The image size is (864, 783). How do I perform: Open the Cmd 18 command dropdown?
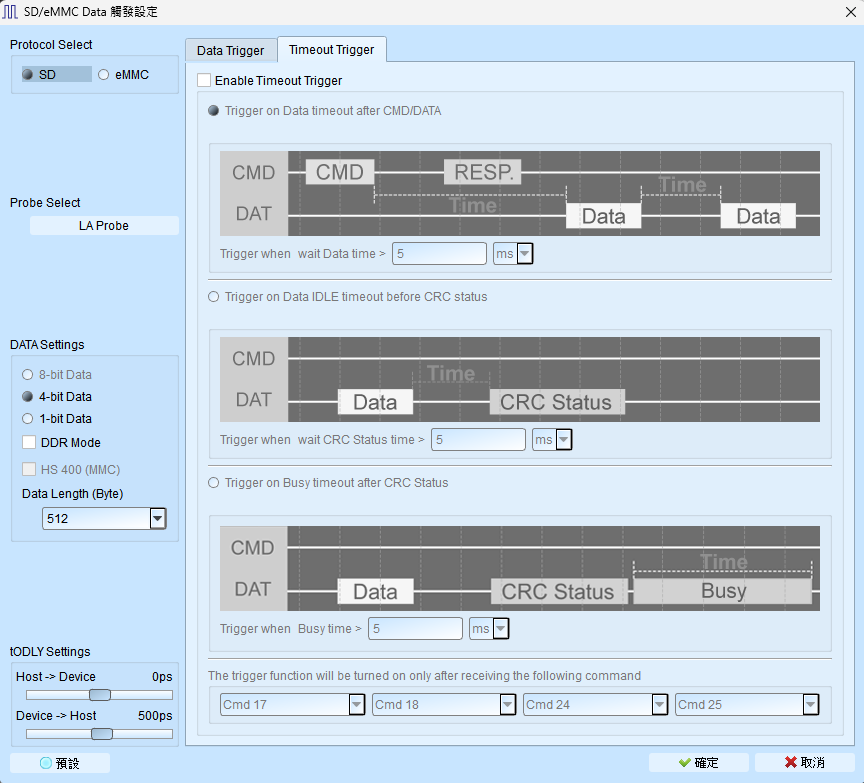[x=444, y=704]
